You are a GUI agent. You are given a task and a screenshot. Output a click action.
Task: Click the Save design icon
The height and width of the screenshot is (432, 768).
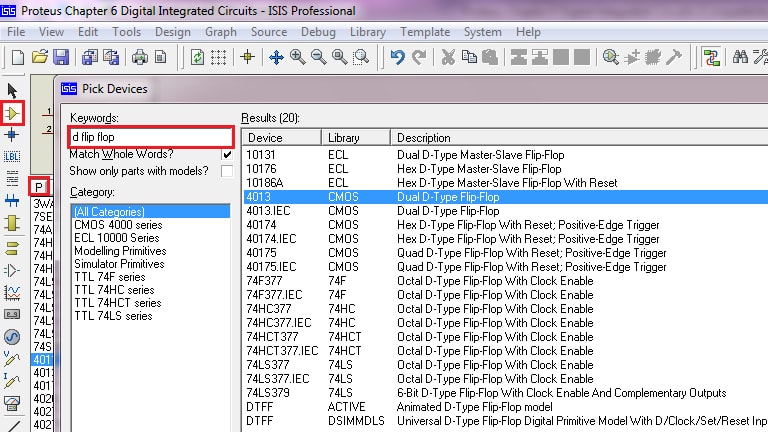pos(61,57)
